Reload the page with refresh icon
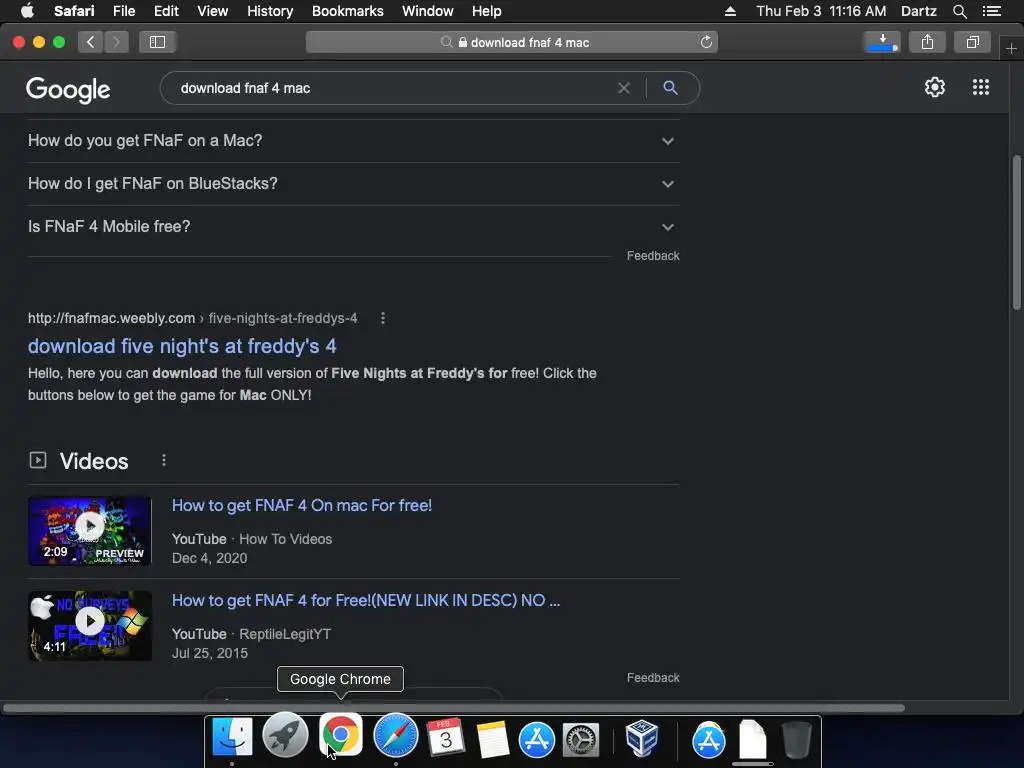 pos(706,42)
